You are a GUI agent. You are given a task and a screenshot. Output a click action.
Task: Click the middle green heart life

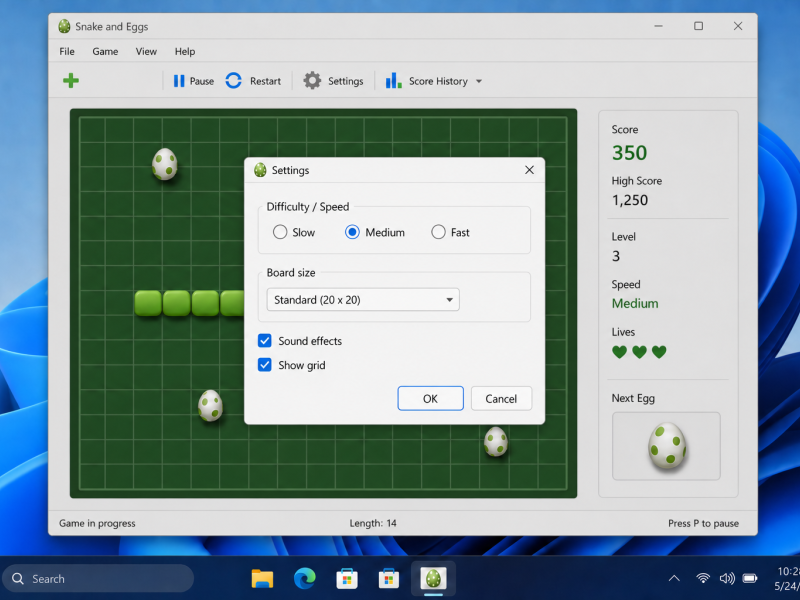[639, 352]
